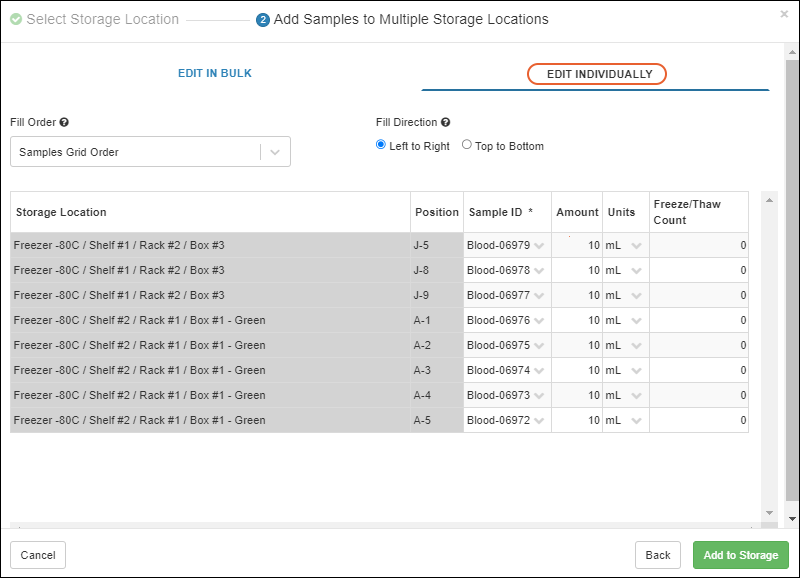The width and height of the screenshot is (800, 578).
Task: Click the table scrollbar up arrow
Action: click(x=768, y=200)
